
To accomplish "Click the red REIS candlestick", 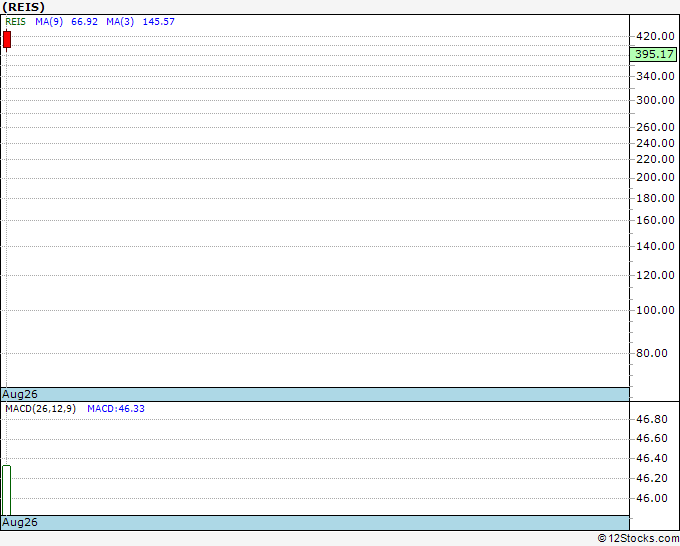I will coord(7,39).
